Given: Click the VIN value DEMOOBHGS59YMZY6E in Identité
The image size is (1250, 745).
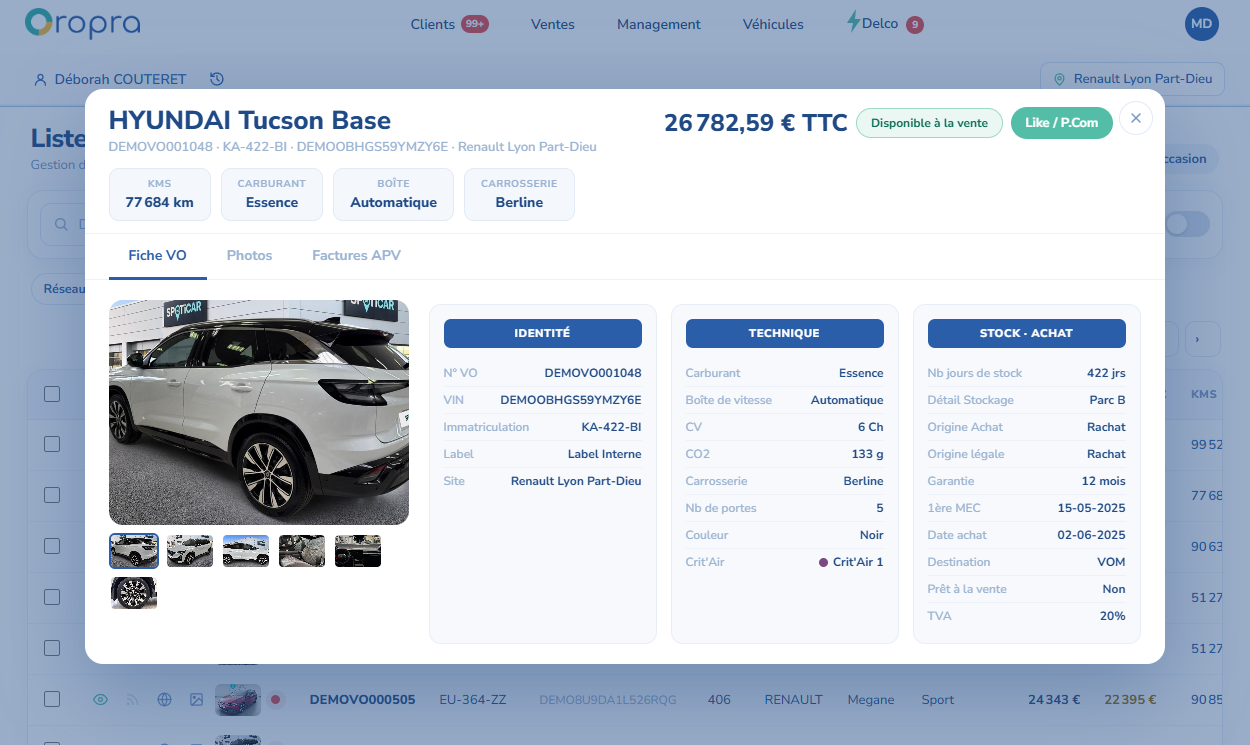Looking at the screenshot, I should [571, 400].
